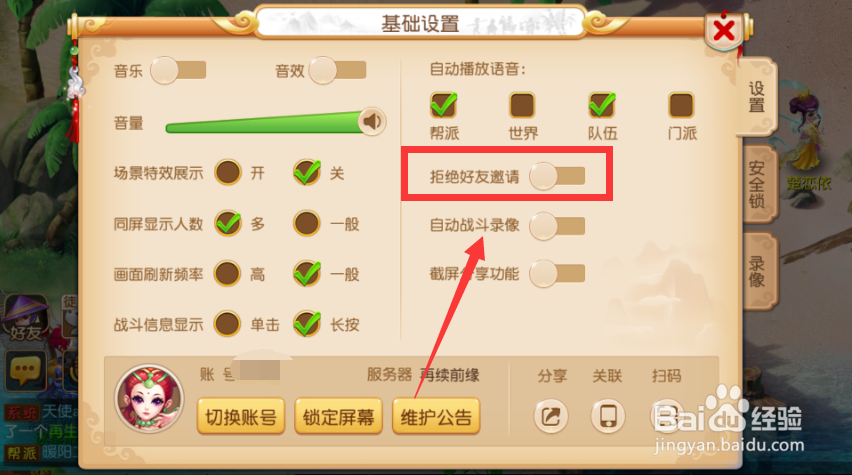Screen dimensions: 852x475
Task: Toggle the sound effects (音效) switch
Action: [337, 71]
